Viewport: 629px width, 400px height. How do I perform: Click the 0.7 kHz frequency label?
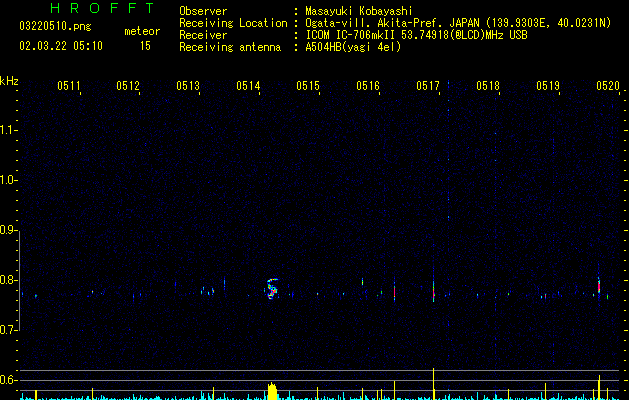pos(9,330)
